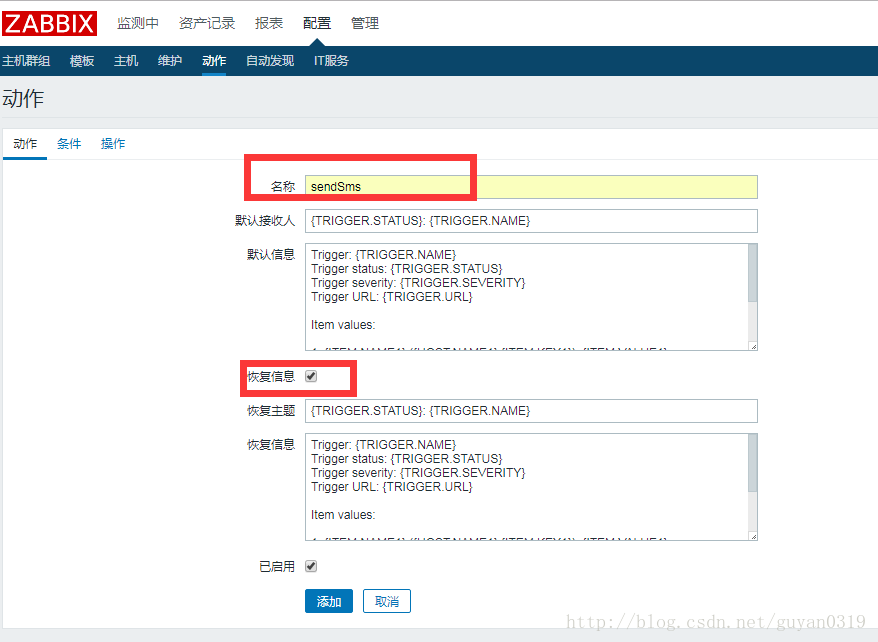Click the 取消 button

pyautogui.click(x=387, y=601)
